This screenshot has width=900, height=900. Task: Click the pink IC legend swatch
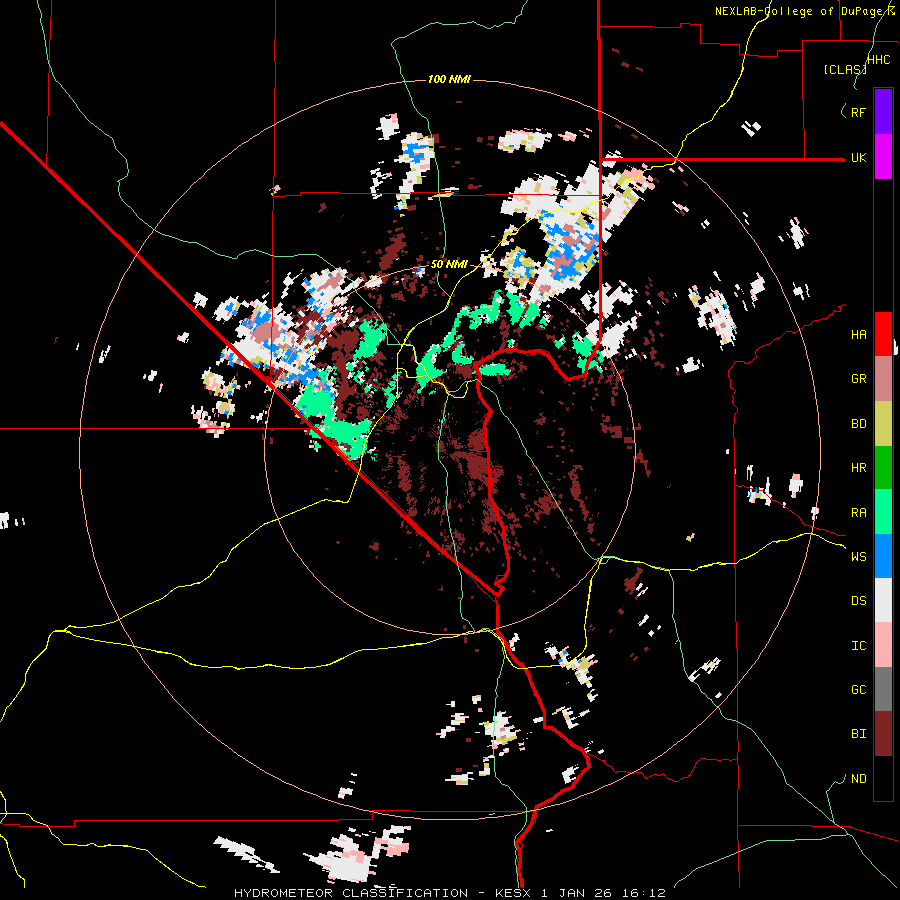[883, 645]
